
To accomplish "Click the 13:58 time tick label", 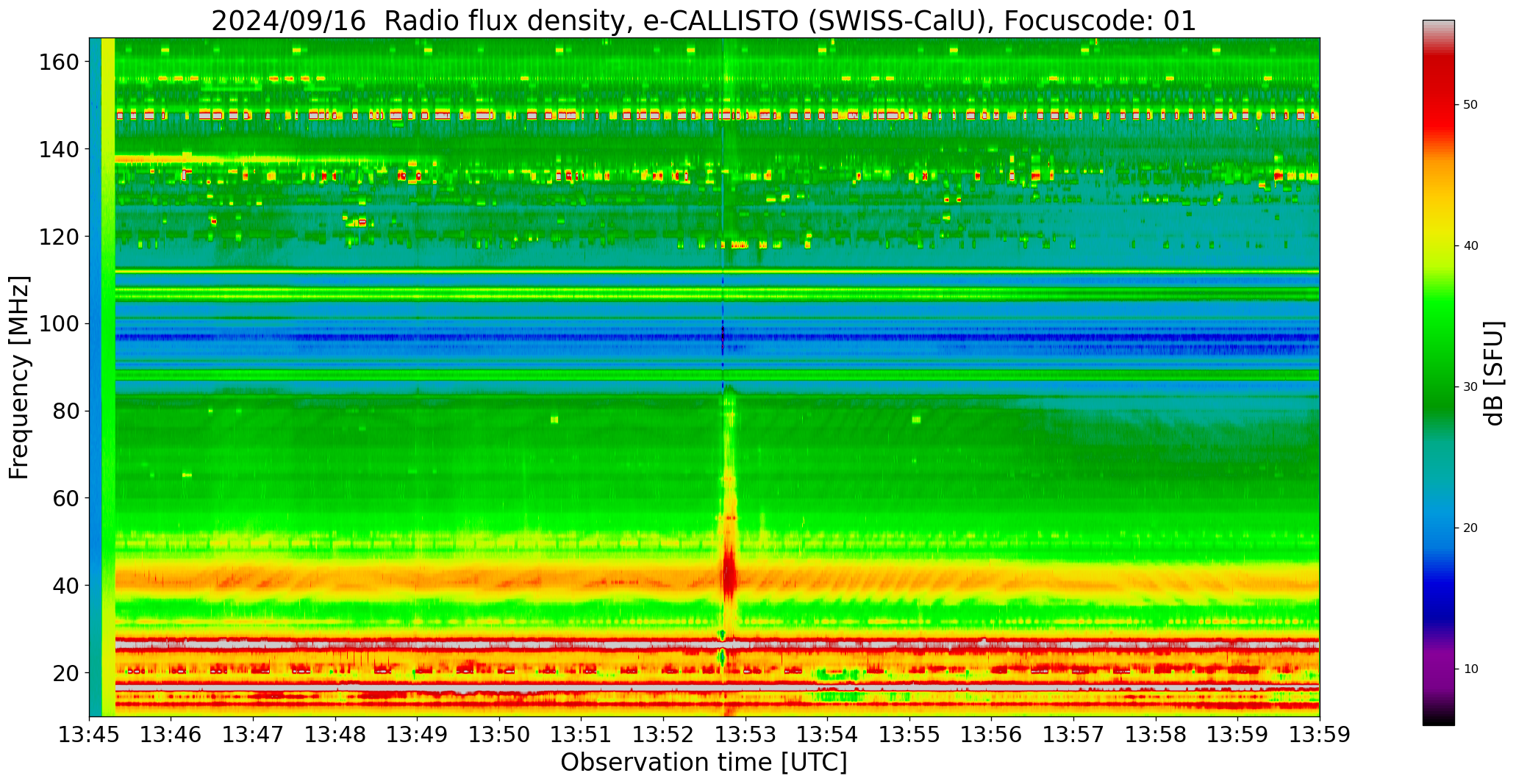I will pyautogui.click(x=1155, y=736).
